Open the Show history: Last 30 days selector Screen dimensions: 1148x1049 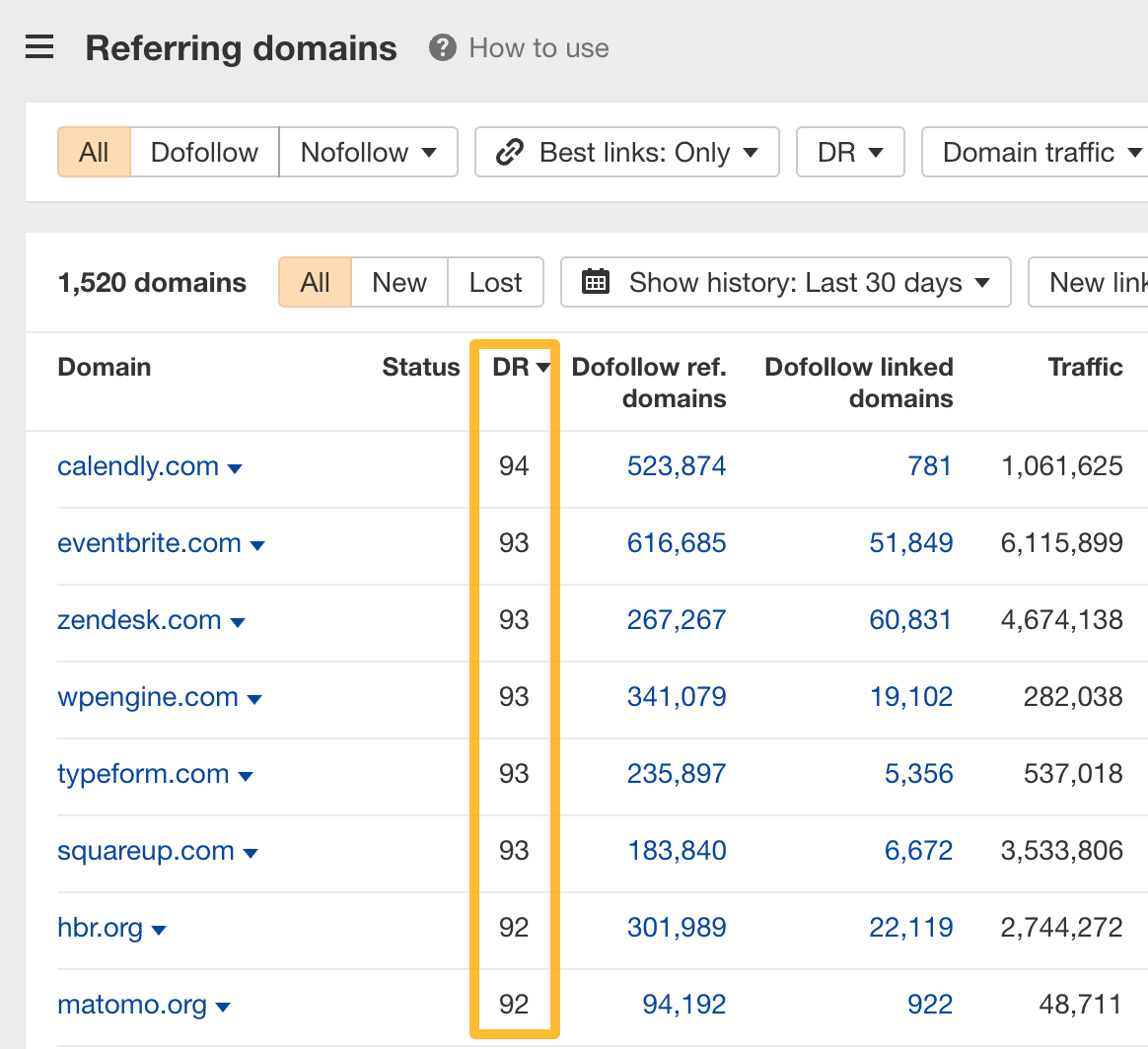[786, 282]
